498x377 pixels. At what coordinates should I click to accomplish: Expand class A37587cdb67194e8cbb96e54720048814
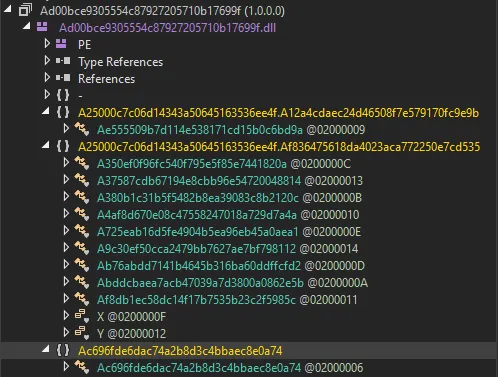pos(66,179)
